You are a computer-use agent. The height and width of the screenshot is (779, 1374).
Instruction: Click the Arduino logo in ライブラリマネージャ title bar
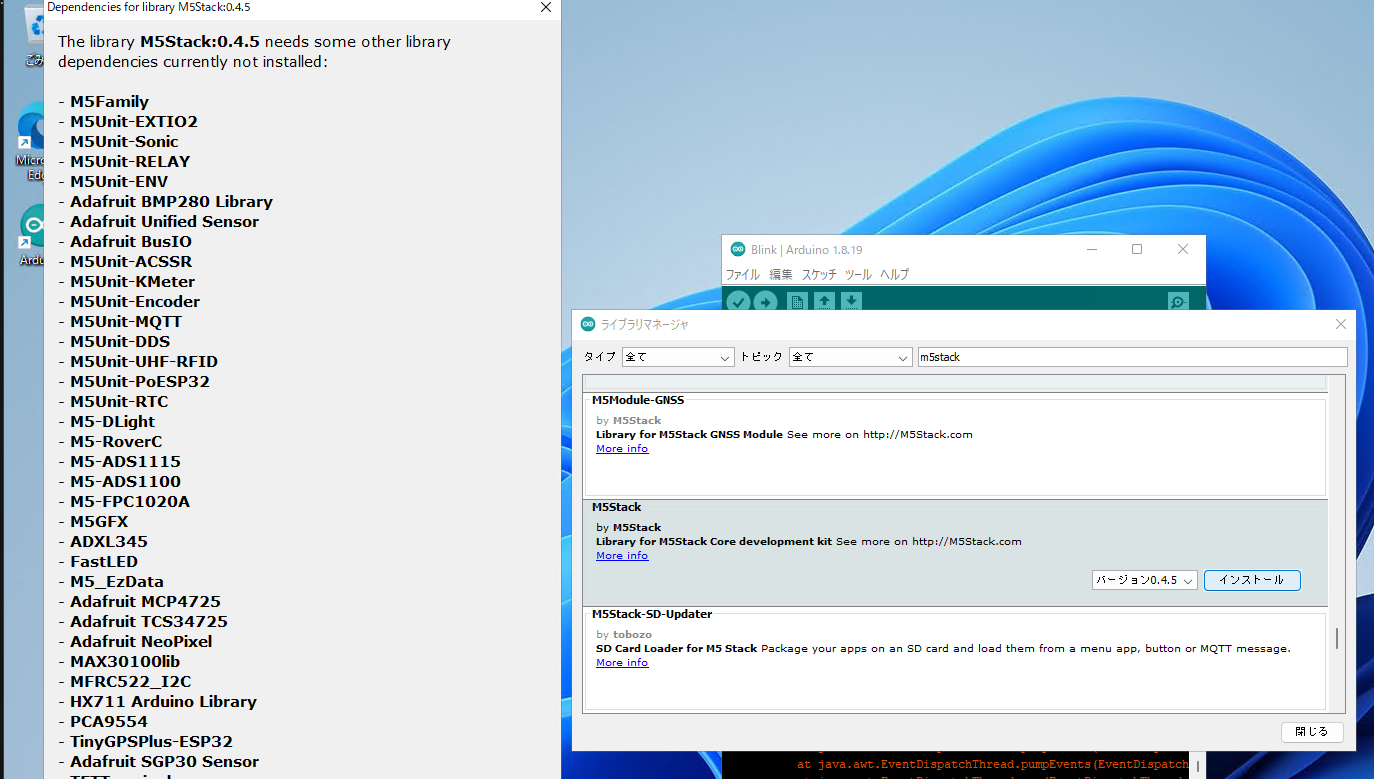coord(588,324)
